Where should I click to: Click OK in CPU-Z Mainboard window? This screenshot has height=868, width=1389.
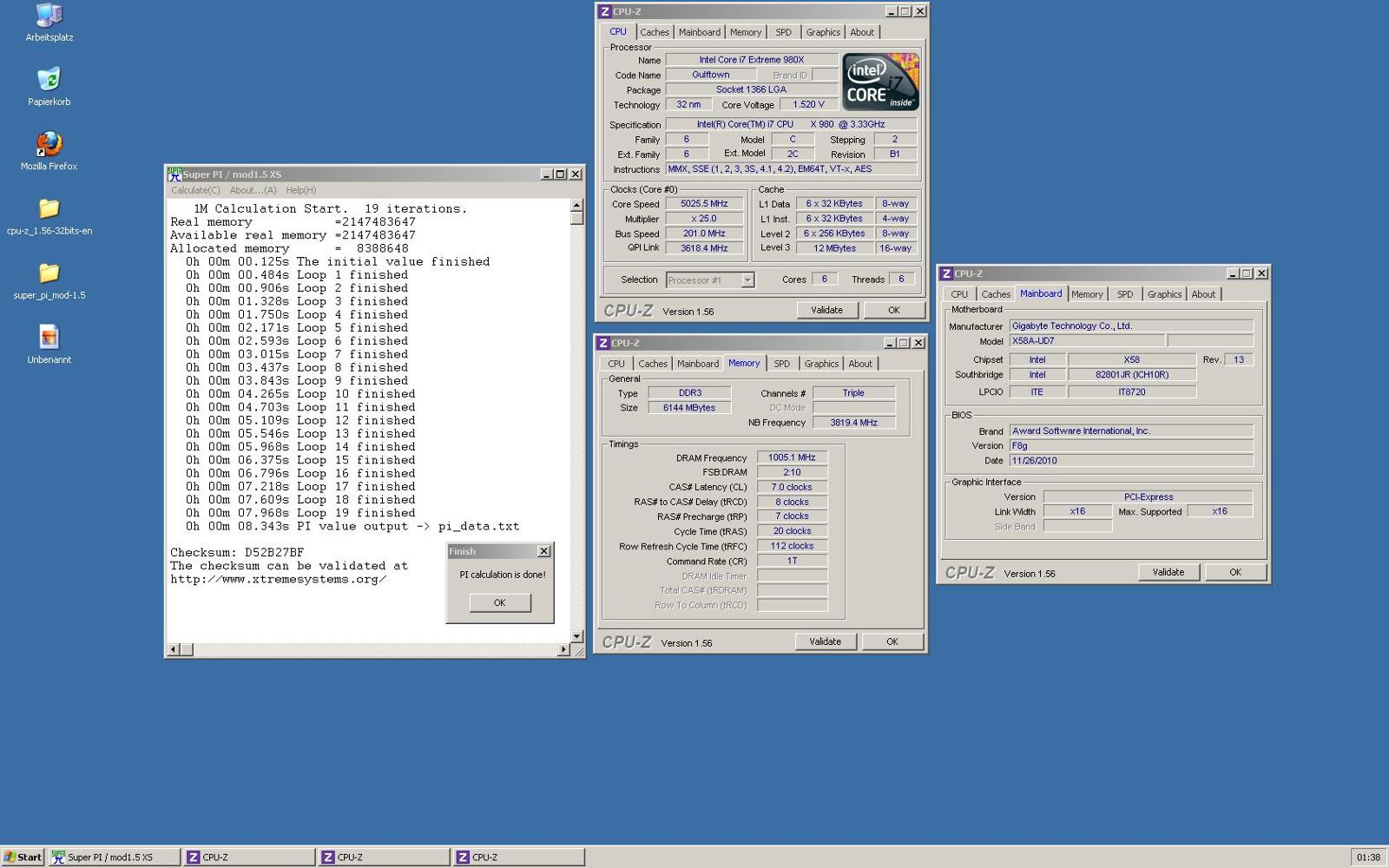click(1234, 572)
